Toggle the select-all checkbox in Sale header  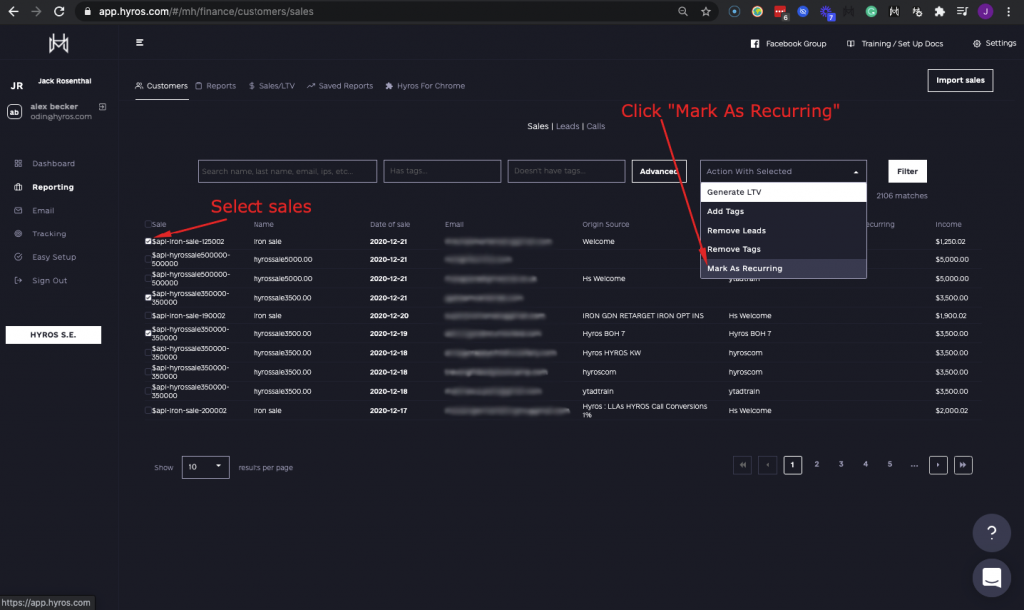click(148, 224)
